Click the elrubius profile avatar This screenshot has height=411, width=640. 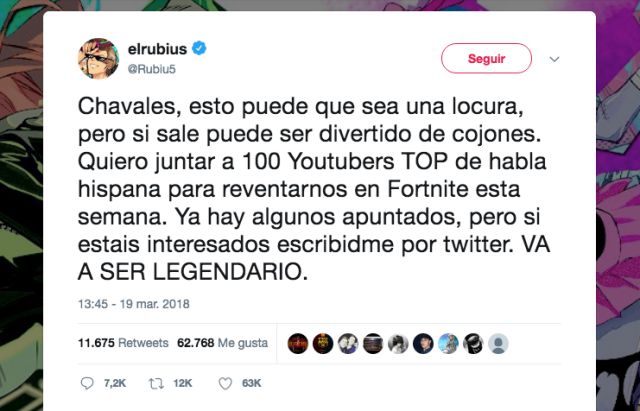[98, 59]
